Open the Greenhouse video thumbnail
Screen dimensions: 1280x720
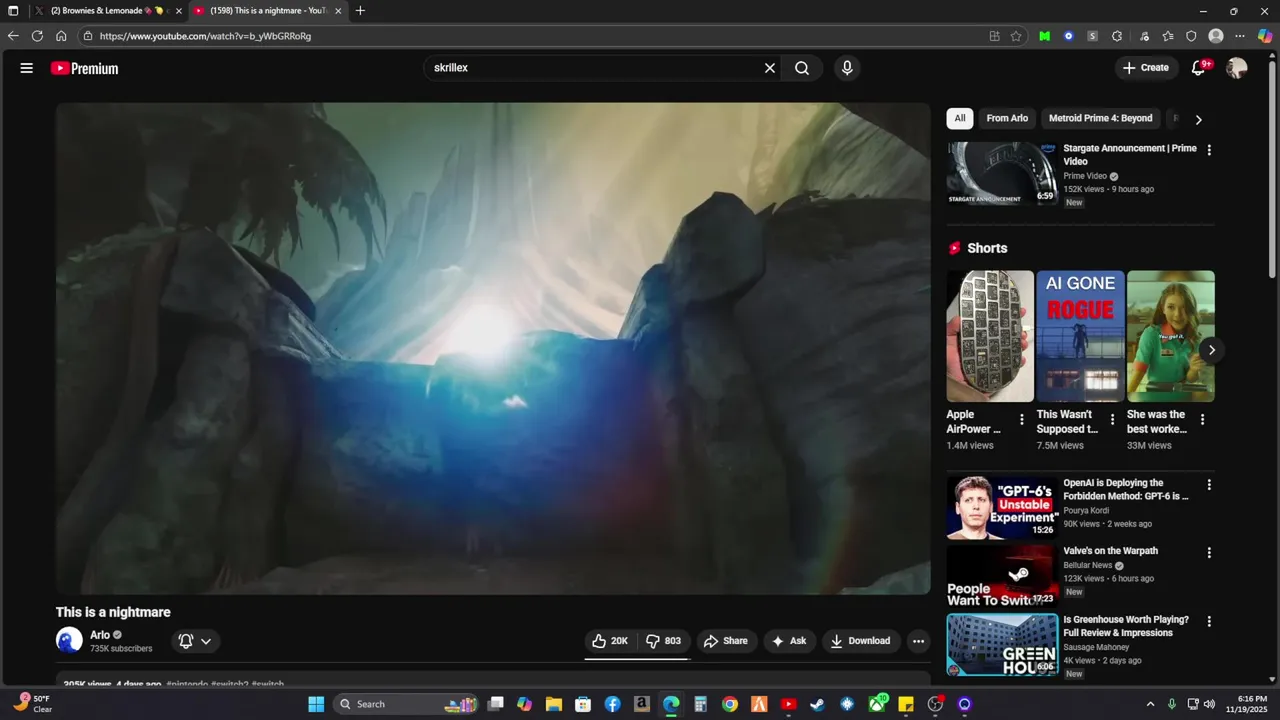click(1002, 645)
